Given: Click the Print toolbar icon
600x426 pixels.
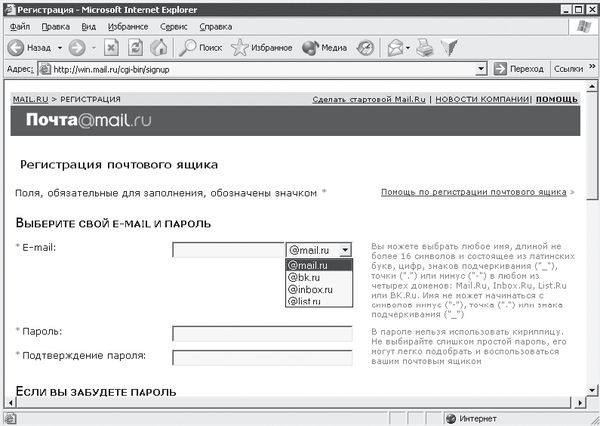Looking at the screenshot, I should pyautogui.click(x=424, y=47).
